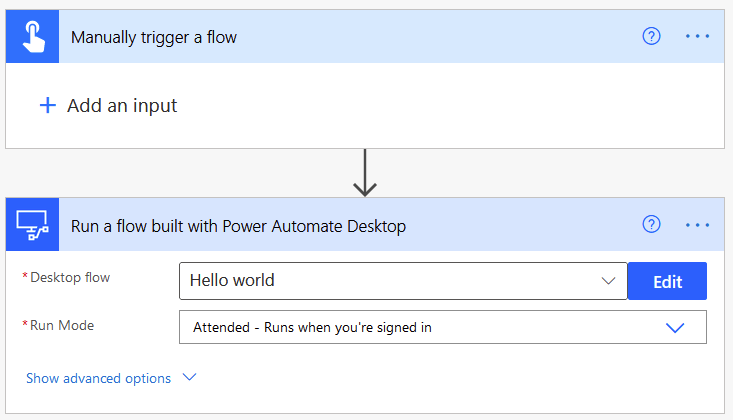Click the Desktop flow field label
The height and width of the screenshot is (420, 733).
pos(70,277)
